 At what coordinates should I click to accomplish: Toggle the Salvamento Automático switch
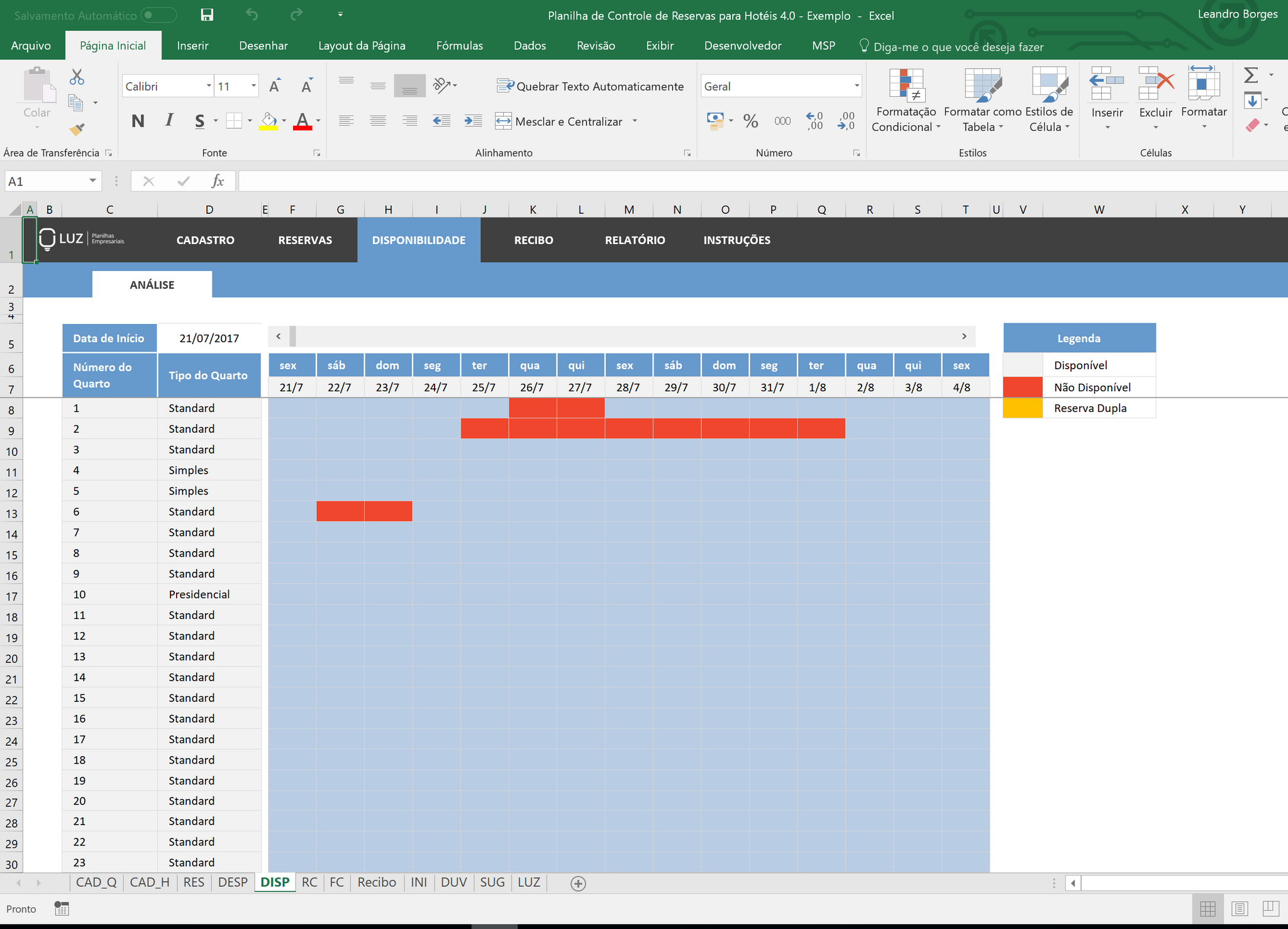pos(158,15)
